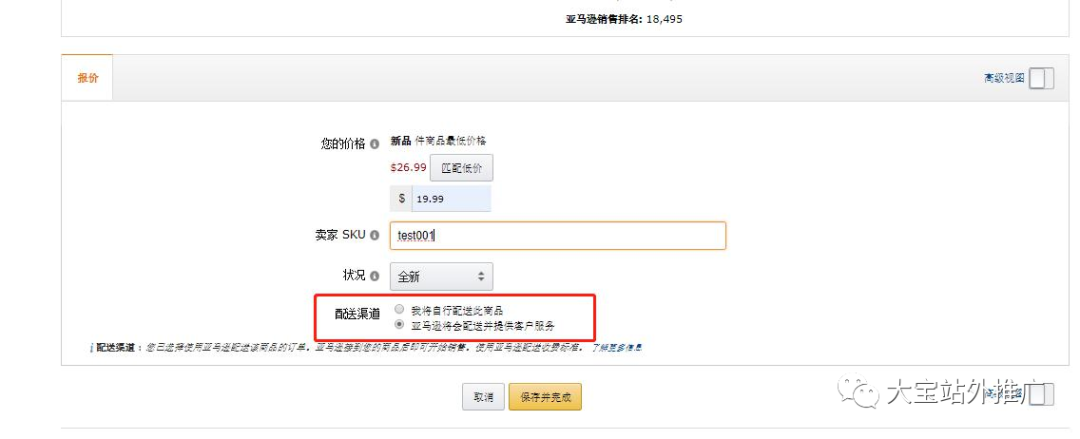The height and width of the screenshot is (439, 1080).
Task: Switch to the 报价 tab
Action: pyautogui.click(x=88, y=78)
